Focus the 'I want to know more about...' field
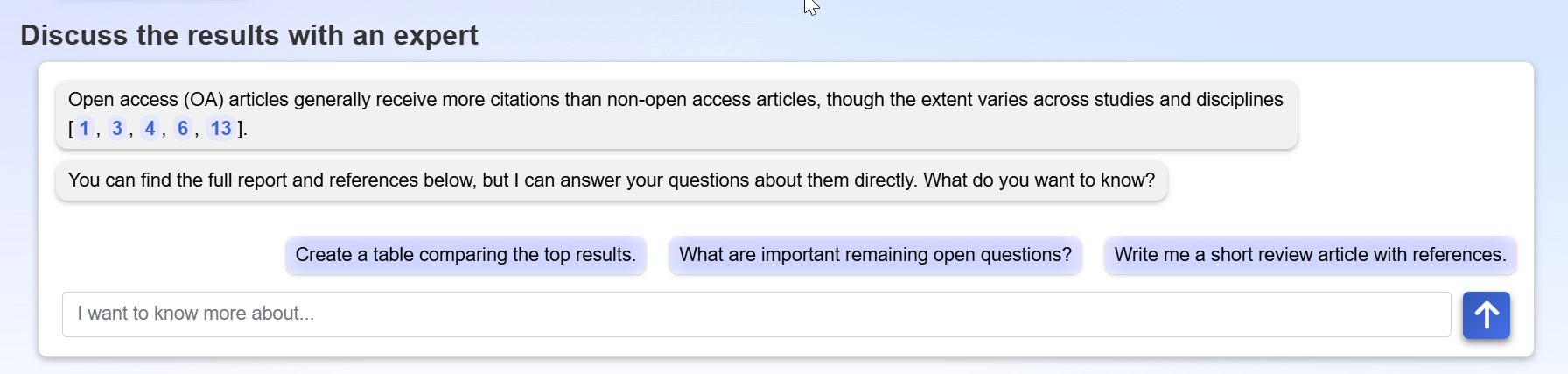This screenshot has width=1568, height=374. point(756,314)
